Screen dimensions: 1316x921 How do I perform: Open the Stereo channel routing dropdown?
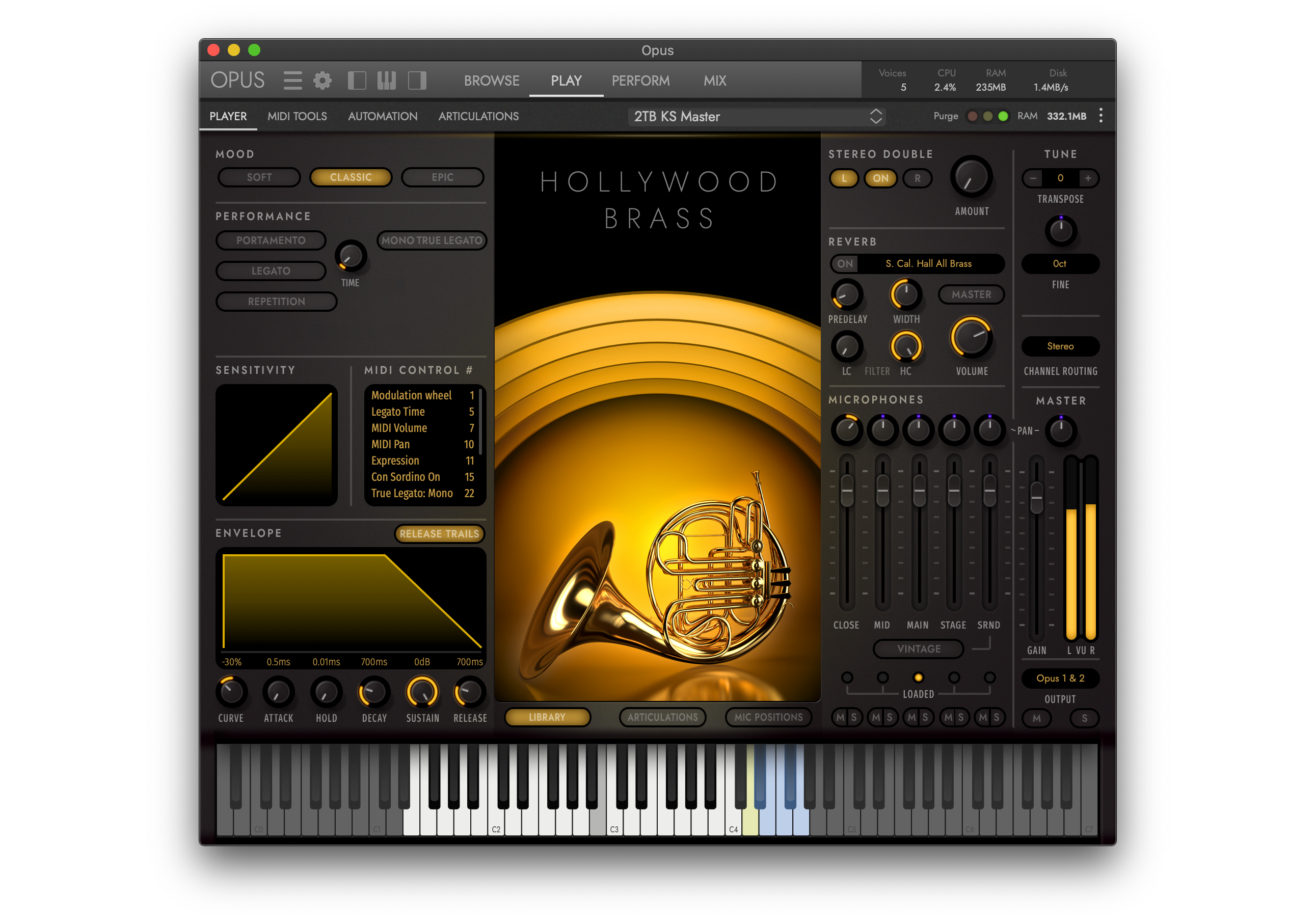(x=1060, y=346)
